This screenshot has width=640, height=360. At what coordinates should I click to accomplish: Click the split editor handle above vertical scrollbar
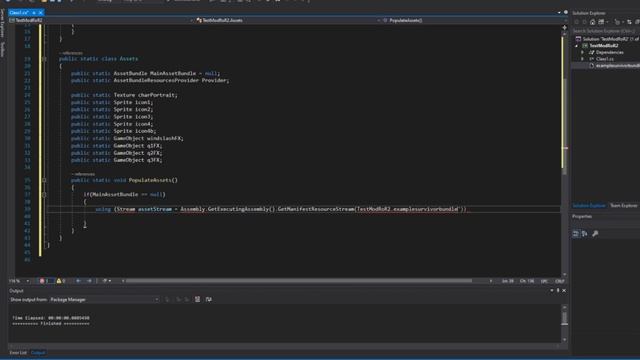pos(564,28)
